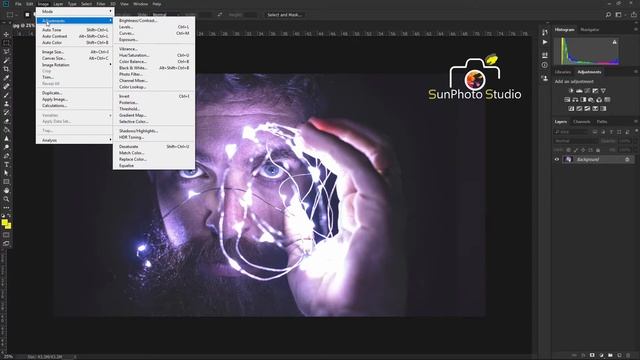
Task: Choose Curves from the Adjustments submenu
Action: tap(154, 33)
